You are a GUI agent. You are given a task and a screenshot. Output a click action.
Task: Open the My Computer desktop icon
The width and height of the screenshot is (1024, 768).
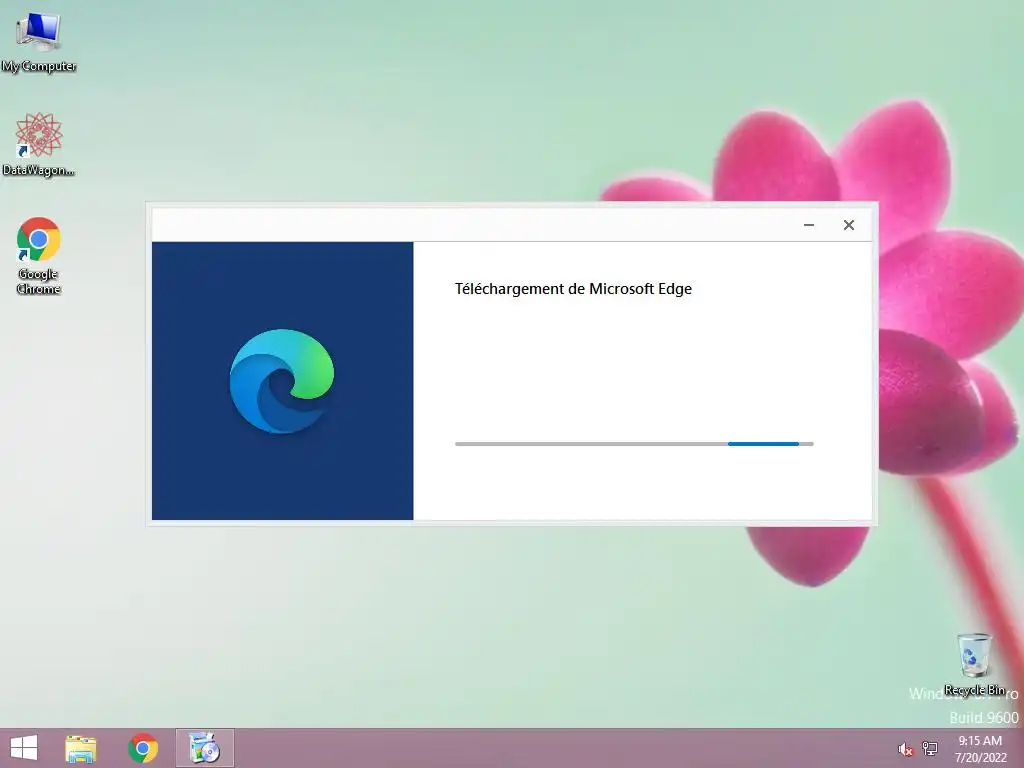[x=39, y=41]
